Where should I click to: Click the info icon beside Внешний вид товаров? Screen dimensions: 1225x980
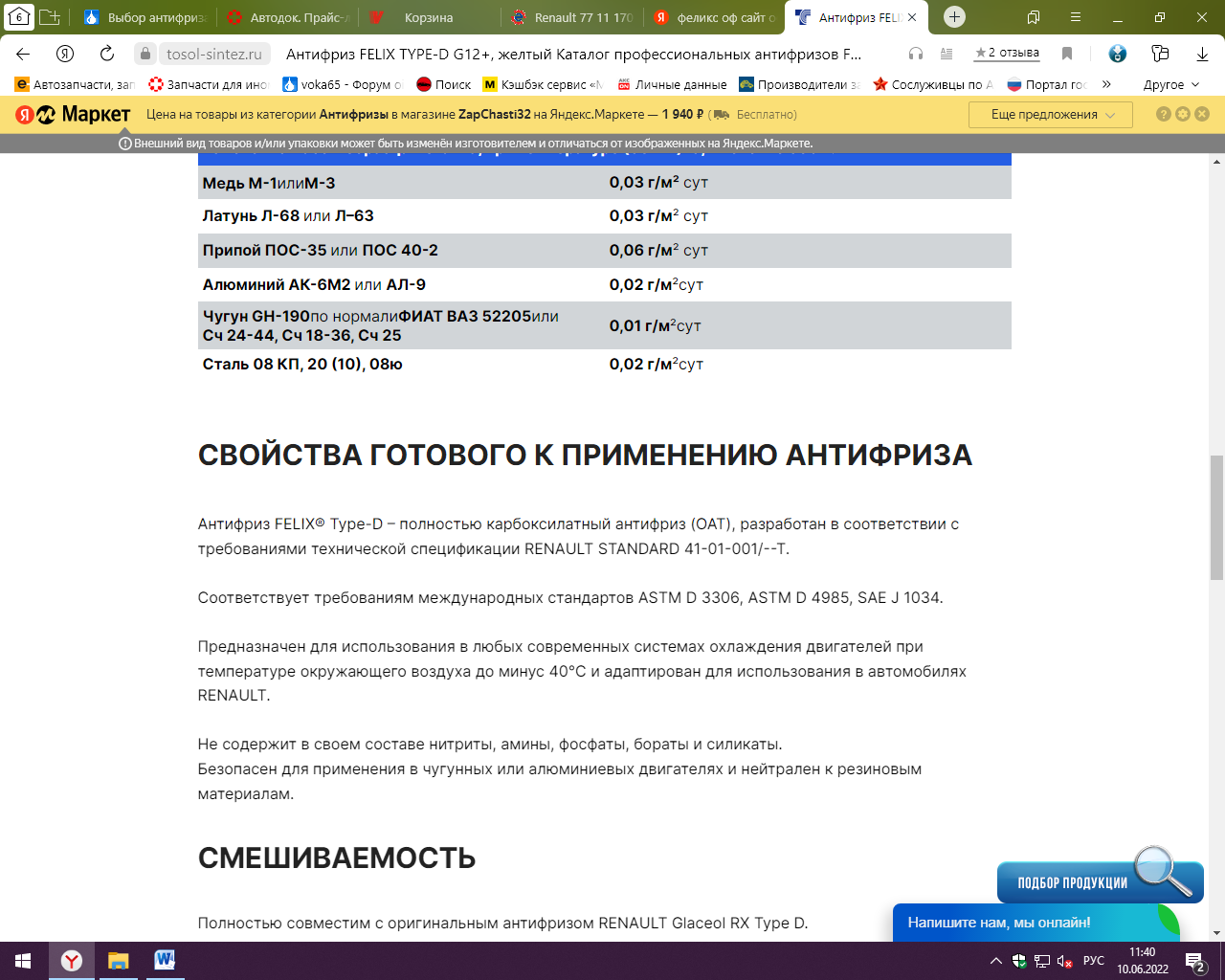(124, 144)
